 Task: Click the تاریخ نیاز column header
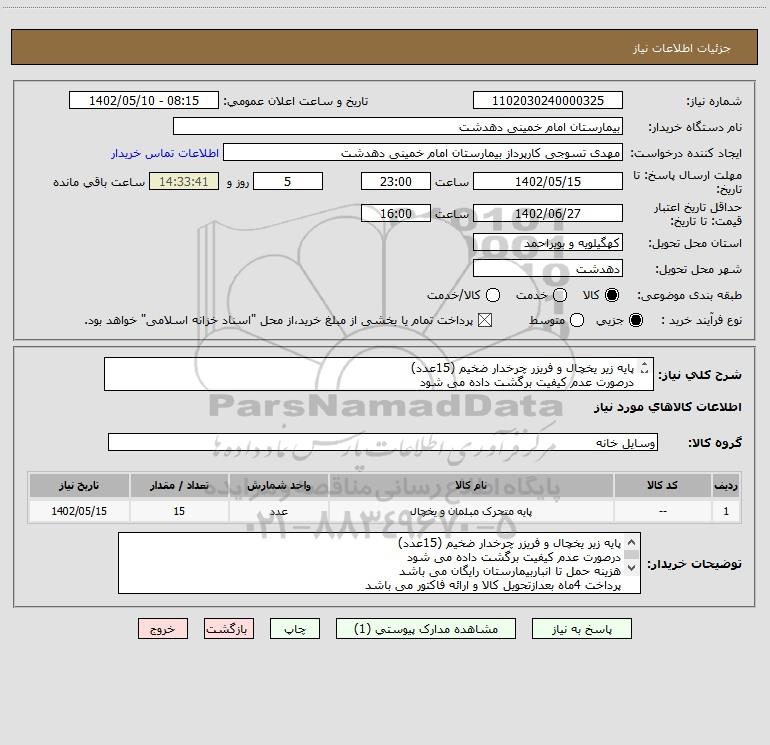79,485
